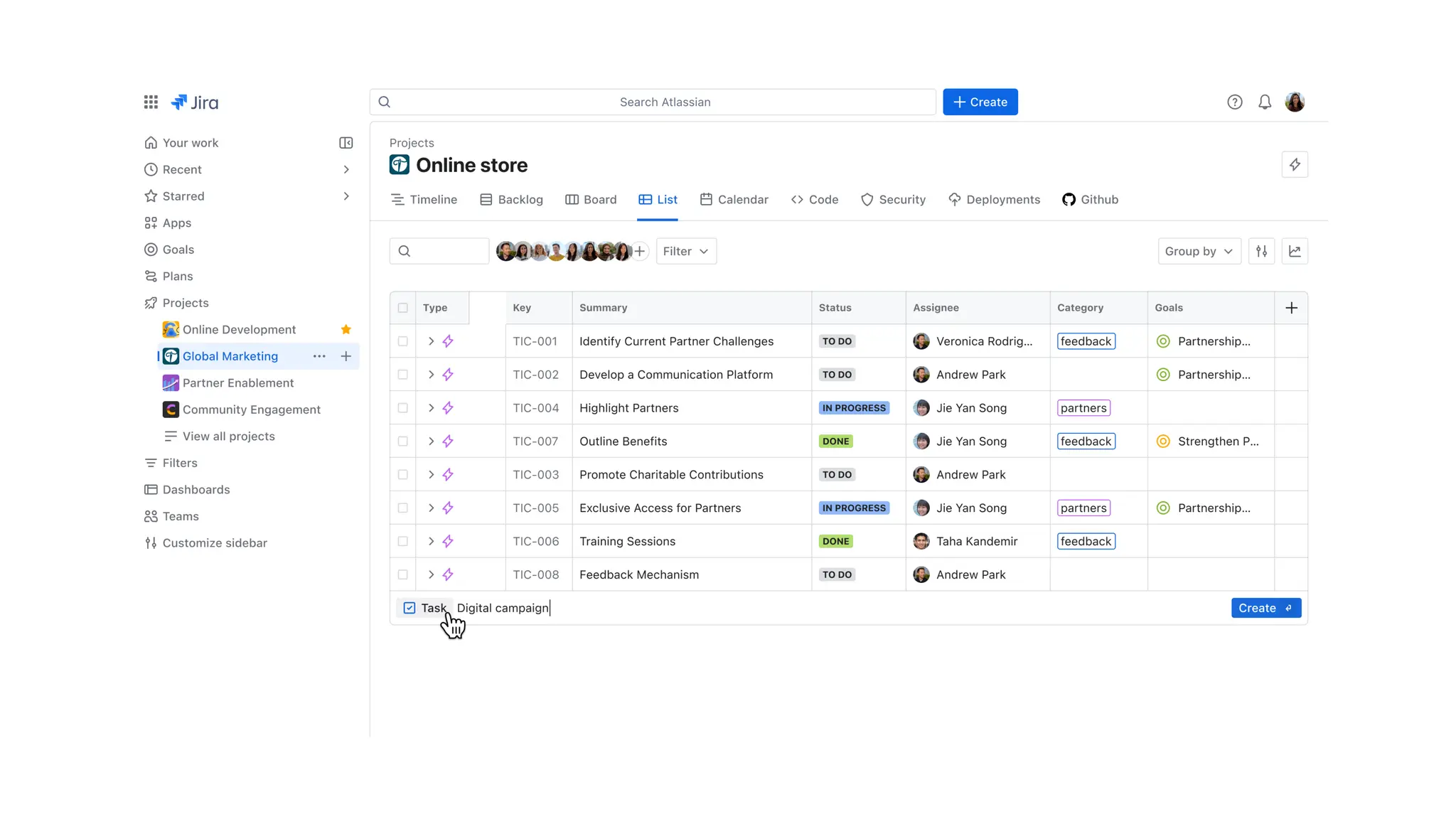
Task: Open View all projects link
Action: point(228,437)
